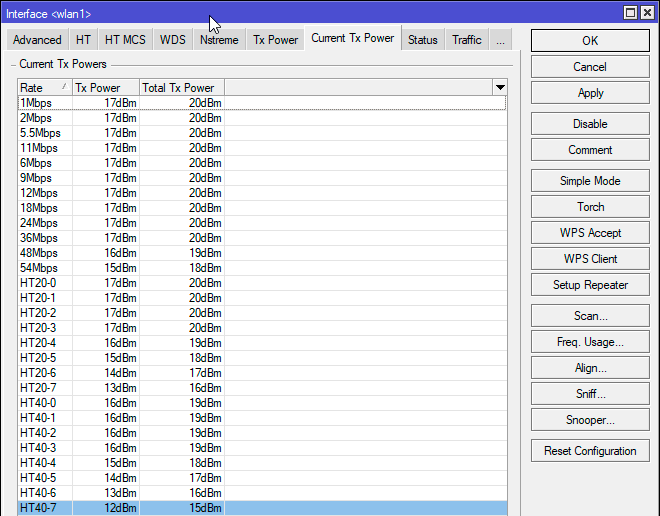Open the column chooser dropdown arrow
Screen dimensions: 660x516
[500, 88]
